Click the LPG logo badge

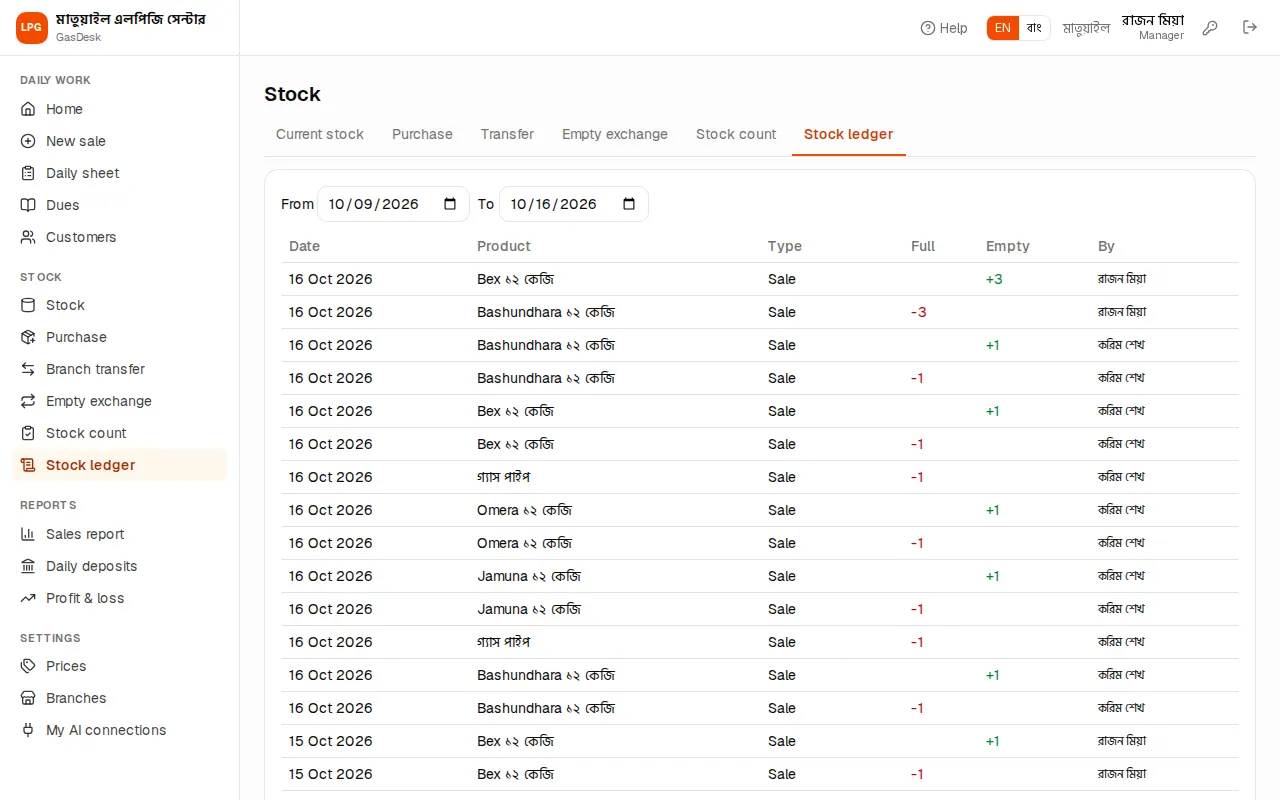[32, 28]
